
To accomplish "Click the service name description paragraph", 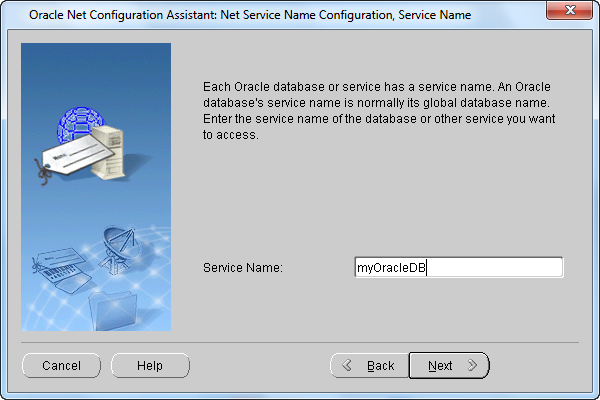I will click(379, 111).
